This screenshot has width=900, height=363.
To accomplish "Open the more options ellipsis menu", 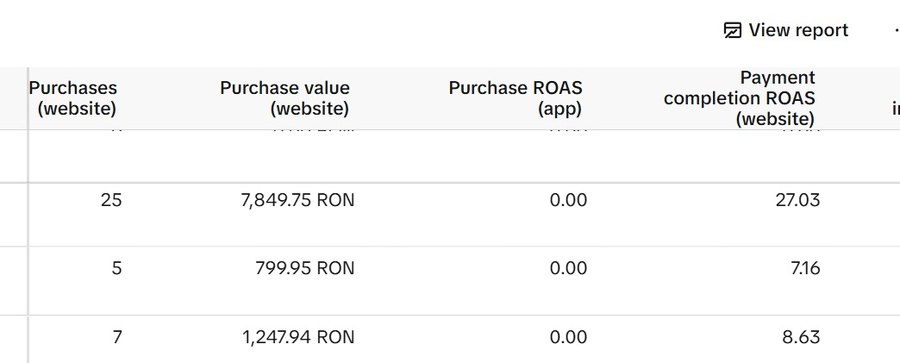I will (897, 30).
